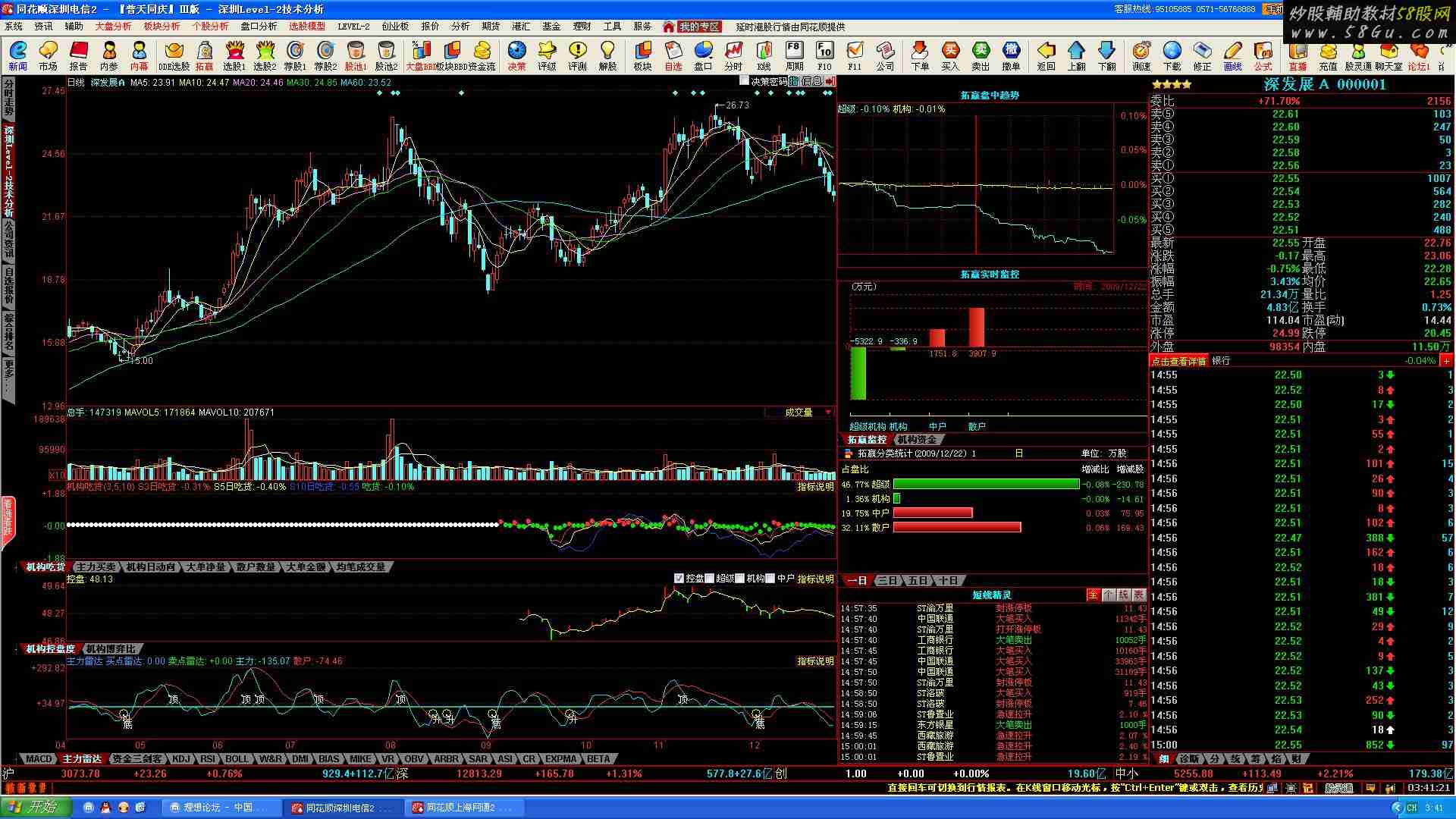The width and height of the screenshot is (1456, 819).
Task: Click the 我的专区 button
Action: coord(698,27)
